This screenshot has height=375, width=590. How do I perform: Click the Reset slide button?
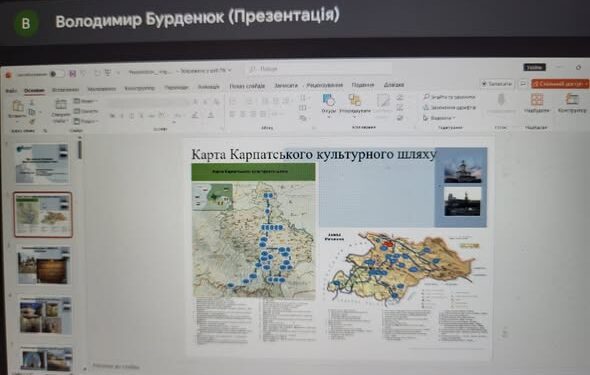[x=85, y=111]
